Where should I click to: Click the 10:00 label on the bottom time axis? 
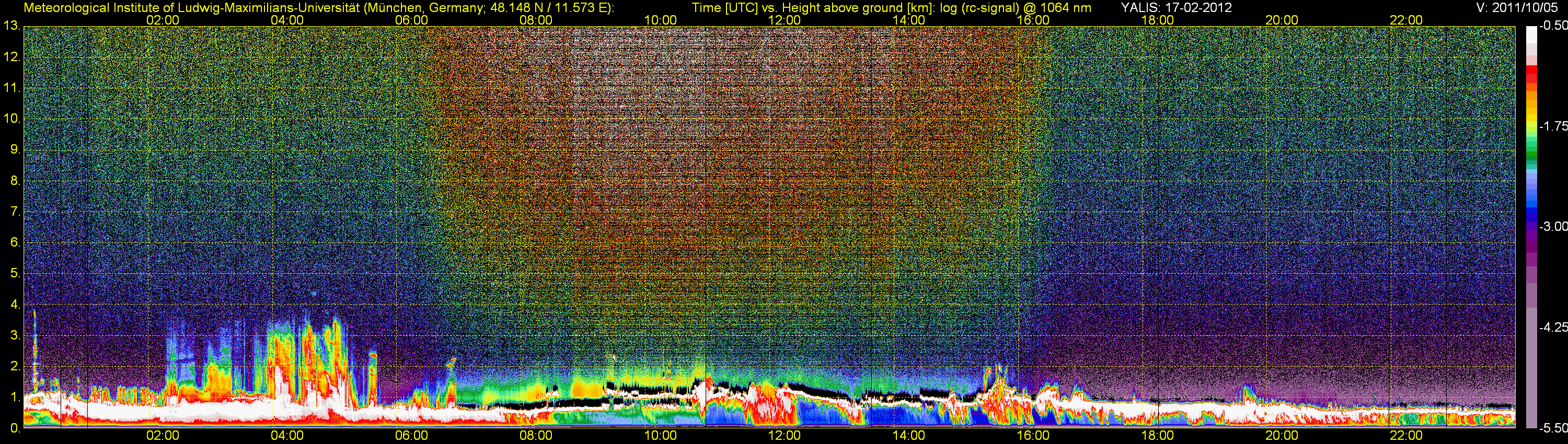point(660,436)
